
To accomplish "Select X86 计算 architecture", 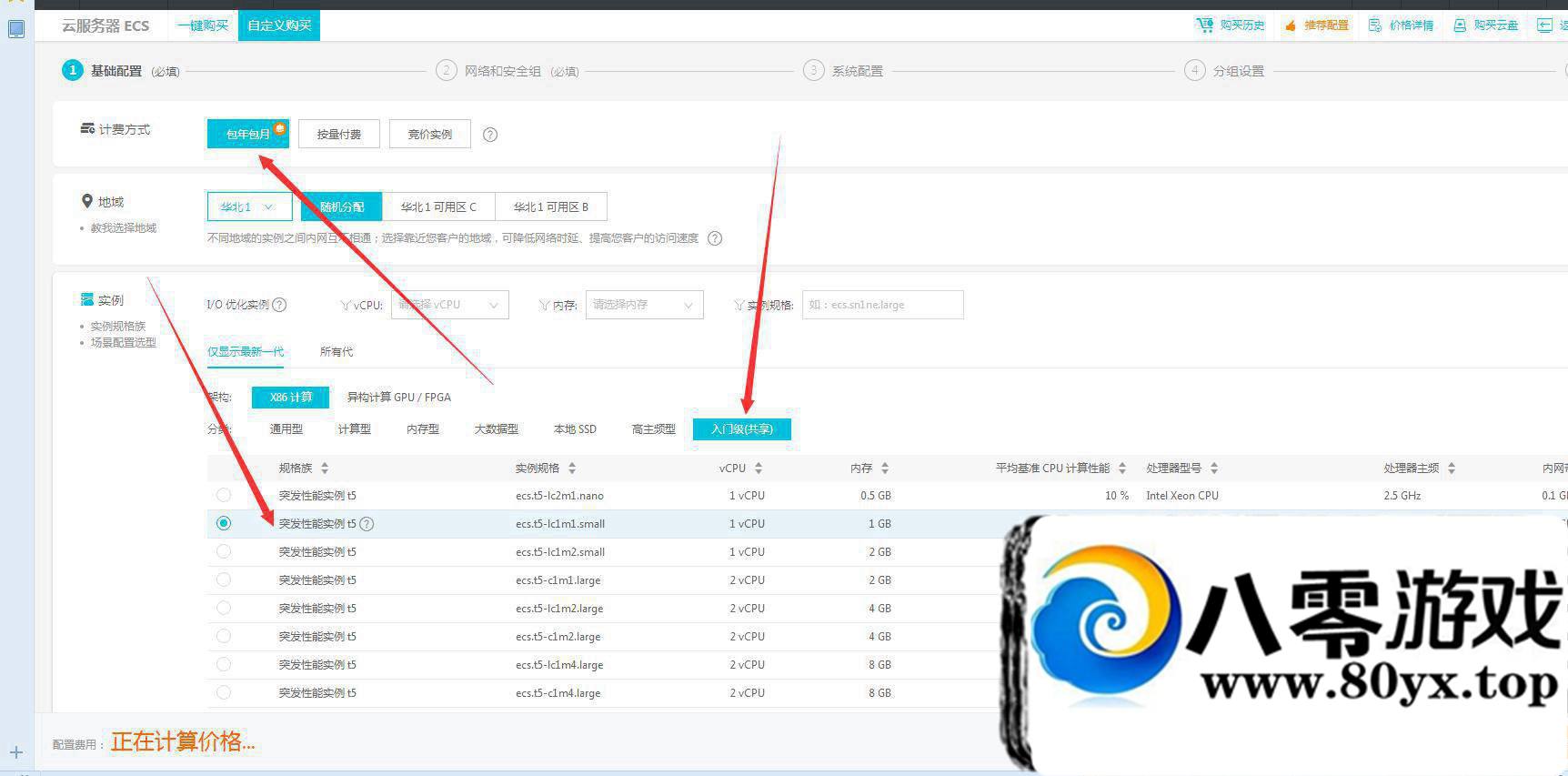I will coord(291,398).
